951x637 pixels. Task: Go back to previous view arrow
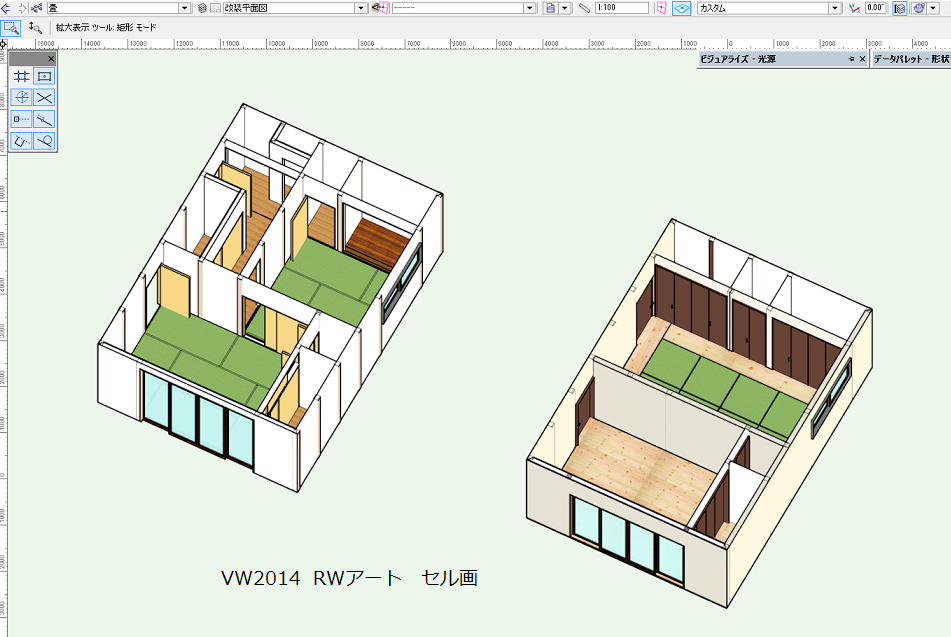[x=7, y=8]
